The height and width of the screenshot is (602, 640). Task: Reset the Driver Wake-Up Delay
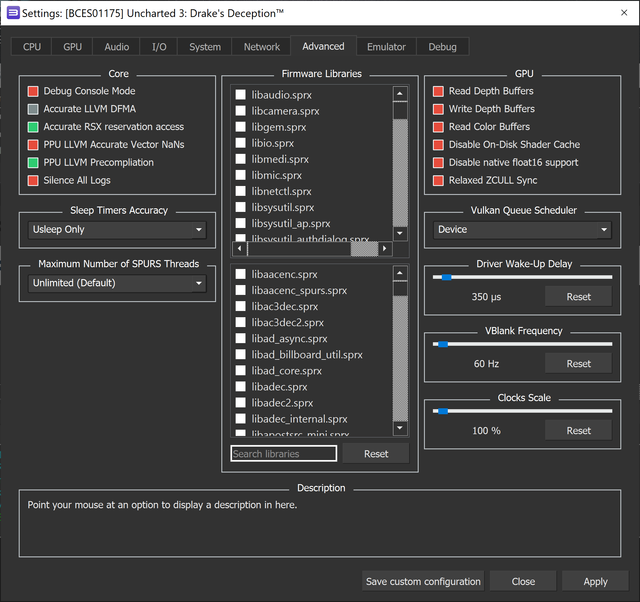point(578,297)
